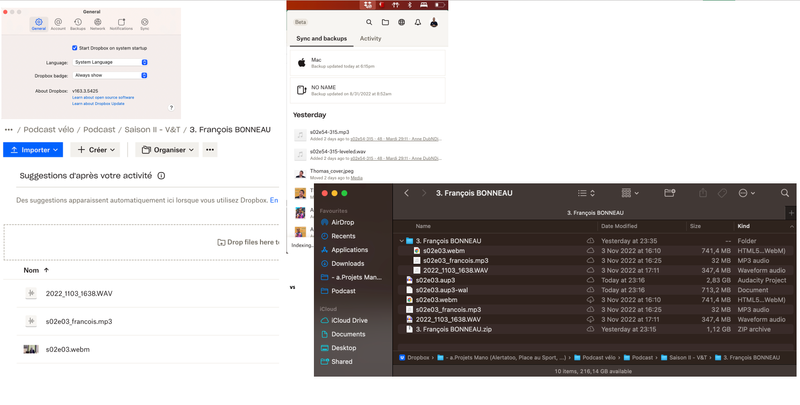Viewport: 800px width, 405px height.
Task: Click the Date Modified column header
Action: click(x=619, y=226)
